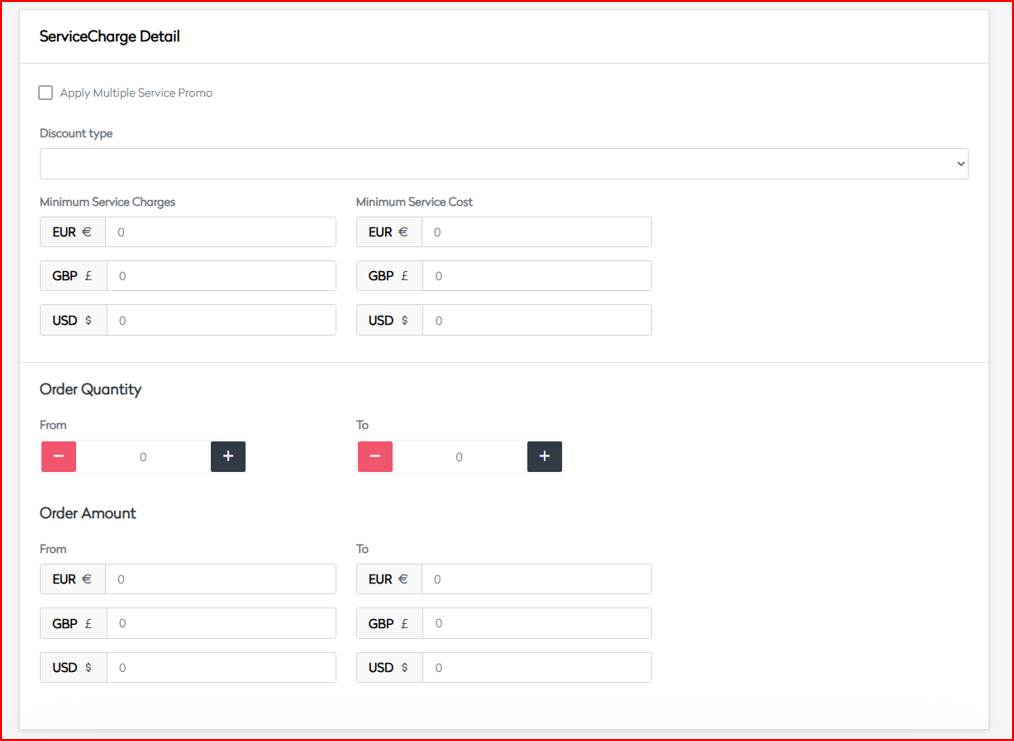Click GBP field in Order Amount From
Screen dimensions: 1014x741
pyautogui.click(x=220, y=623)
